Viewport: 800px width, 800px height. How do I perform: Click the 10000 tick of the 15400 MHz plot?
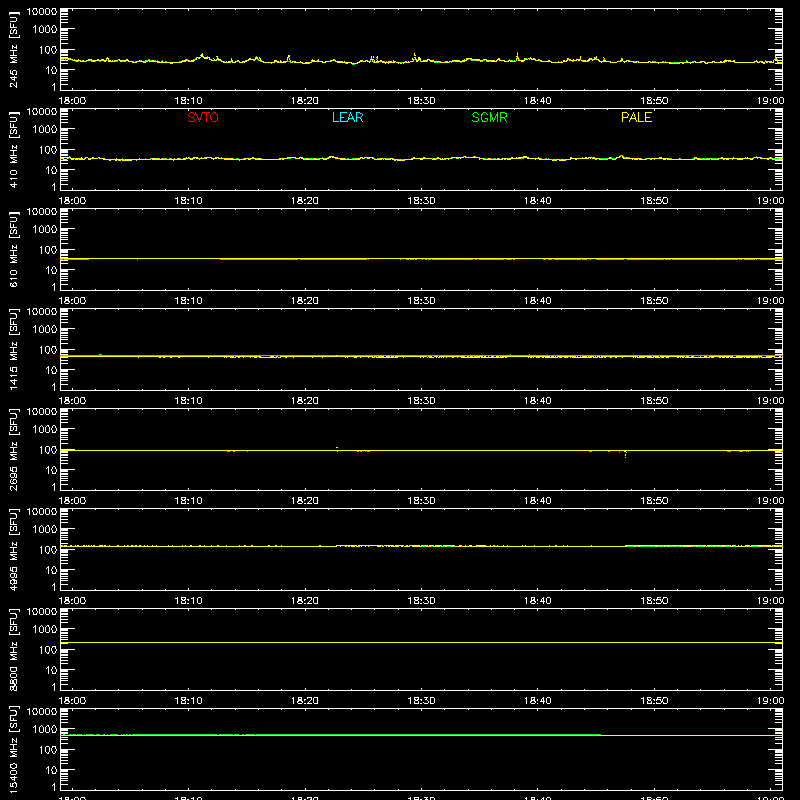pyautogui.click(x=42, y=712)
